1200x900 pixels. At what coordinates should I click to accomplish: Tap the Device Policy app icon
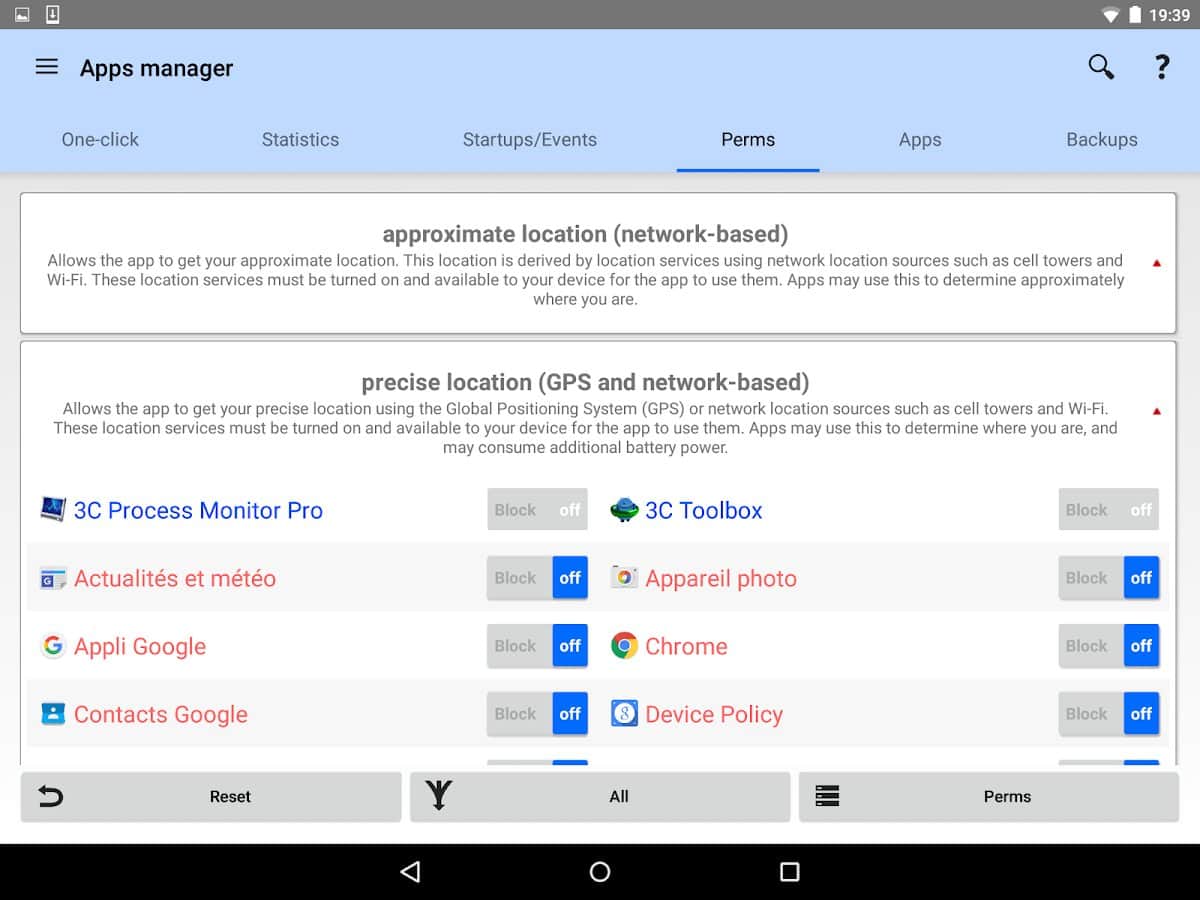[x=624, y=714]
